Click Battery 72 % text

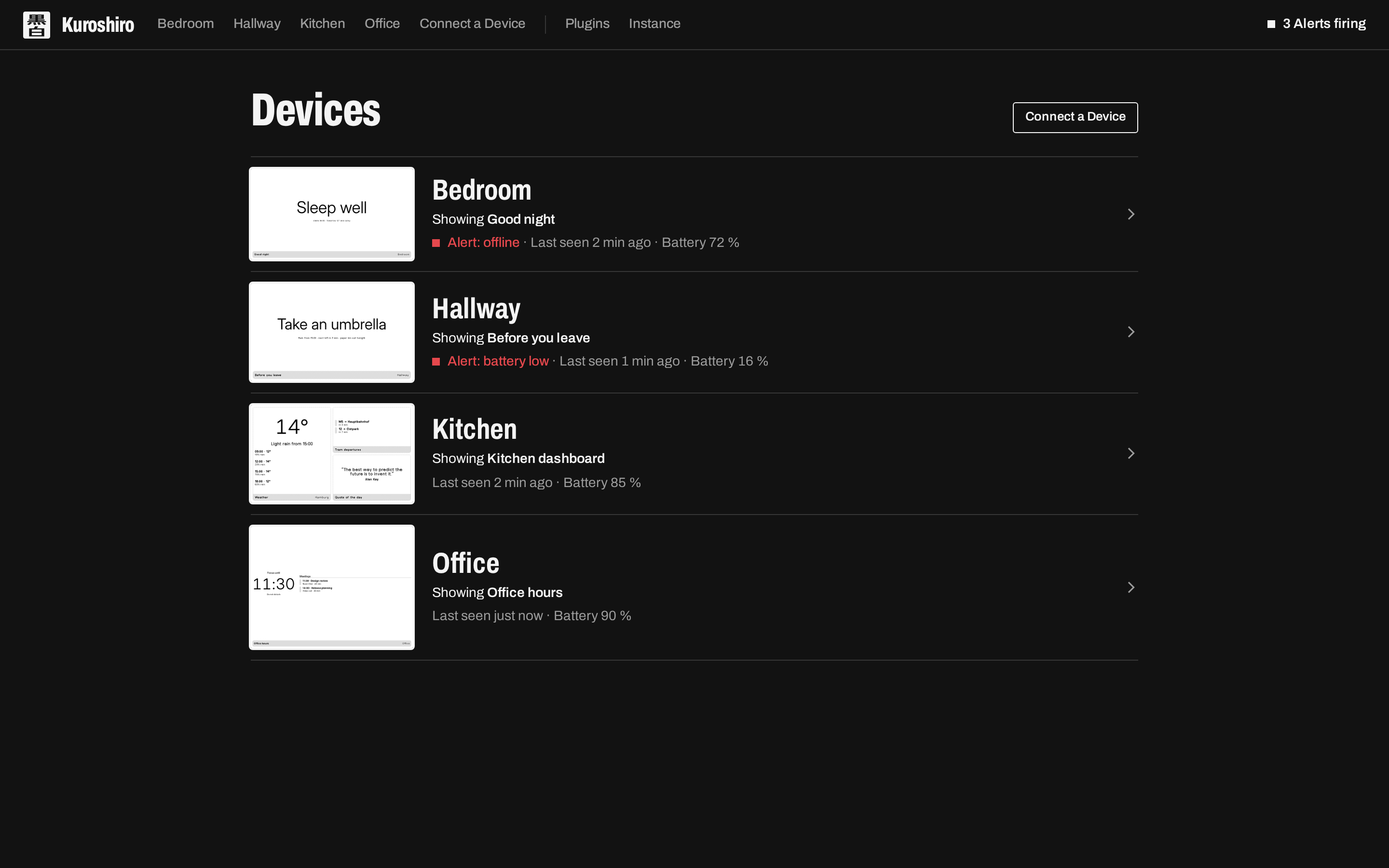[x=700, y=242]
